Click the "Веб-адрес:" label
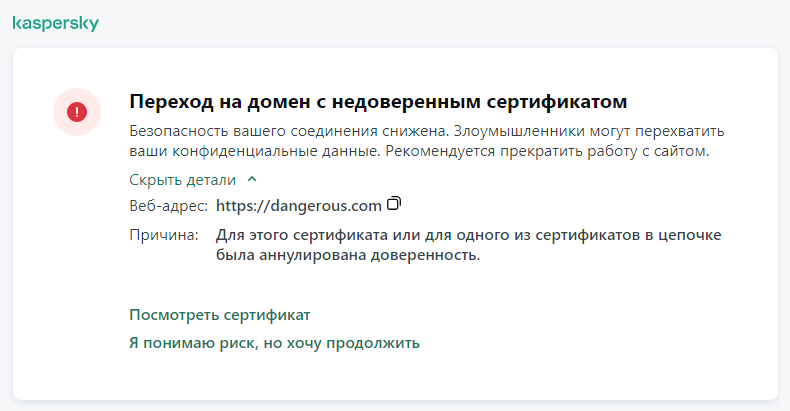This screenshot has height=411, width=790. pos(168,206)
